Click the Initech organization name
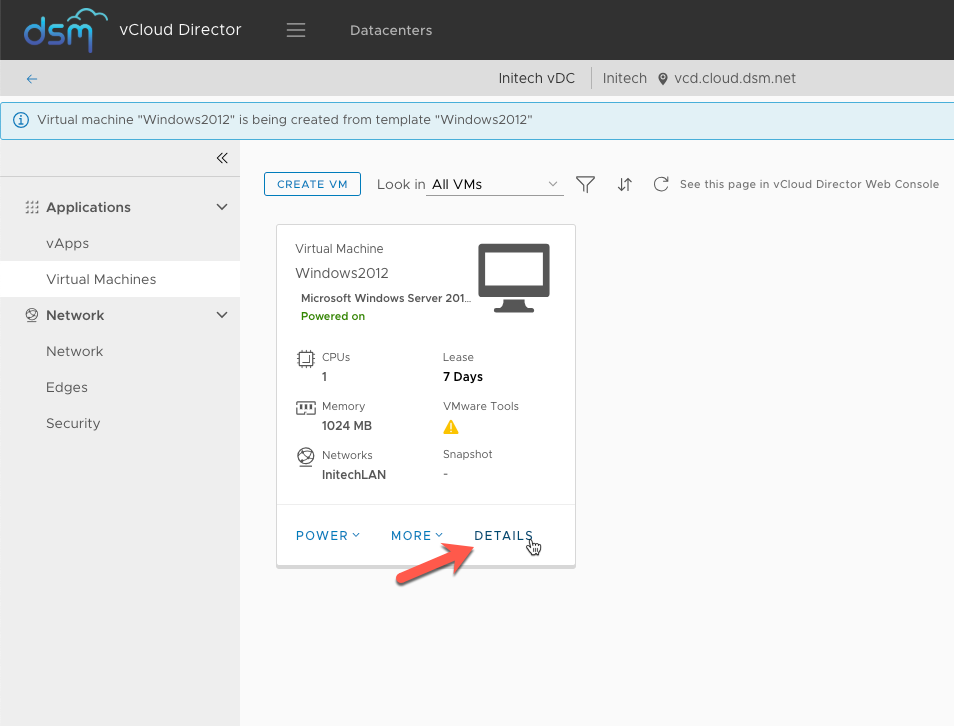 (624, 79)
